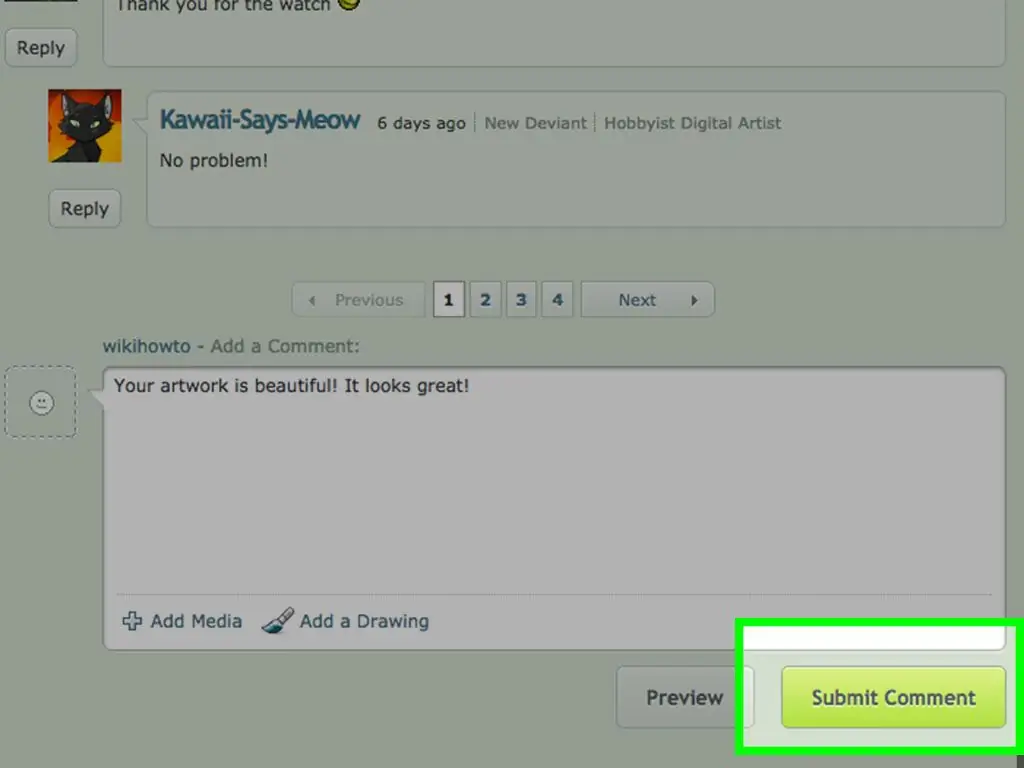Click the Add Media plus icon
The width and height of the screenshot is (1024, 768).
coord(132,621)
